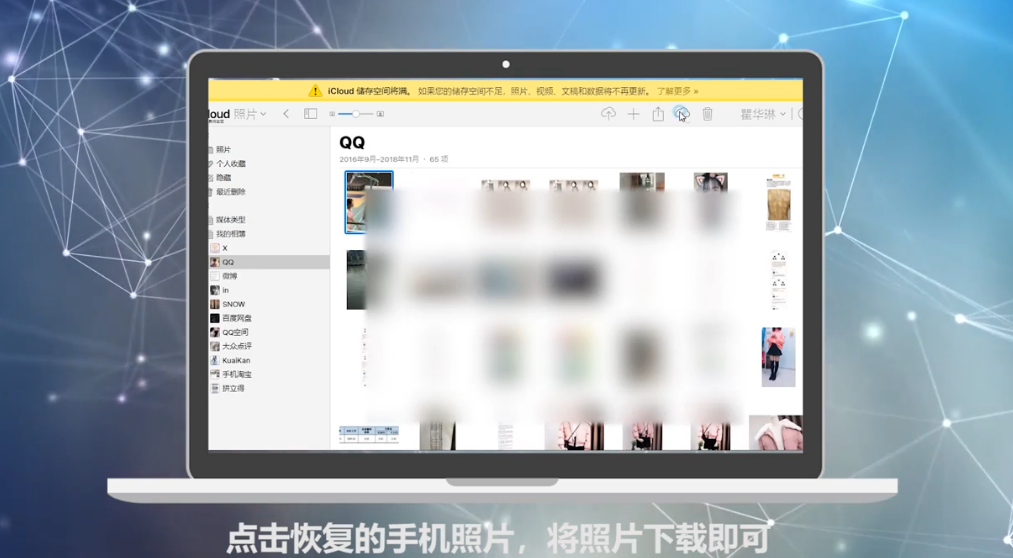Viewport: 1013px width, 558px height.
Task: Click the download selected photo cloud icon
Action: [x=682, y=114]
